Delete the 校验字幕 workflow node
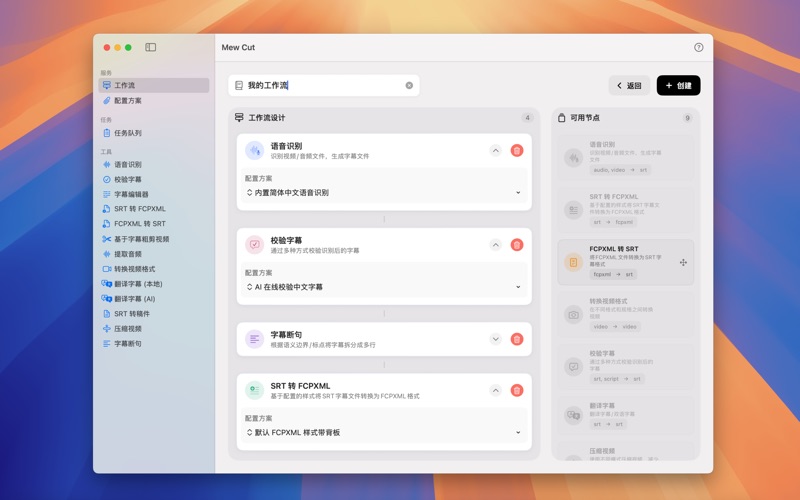The image size is (800, 500). click(x=517, y=245)
